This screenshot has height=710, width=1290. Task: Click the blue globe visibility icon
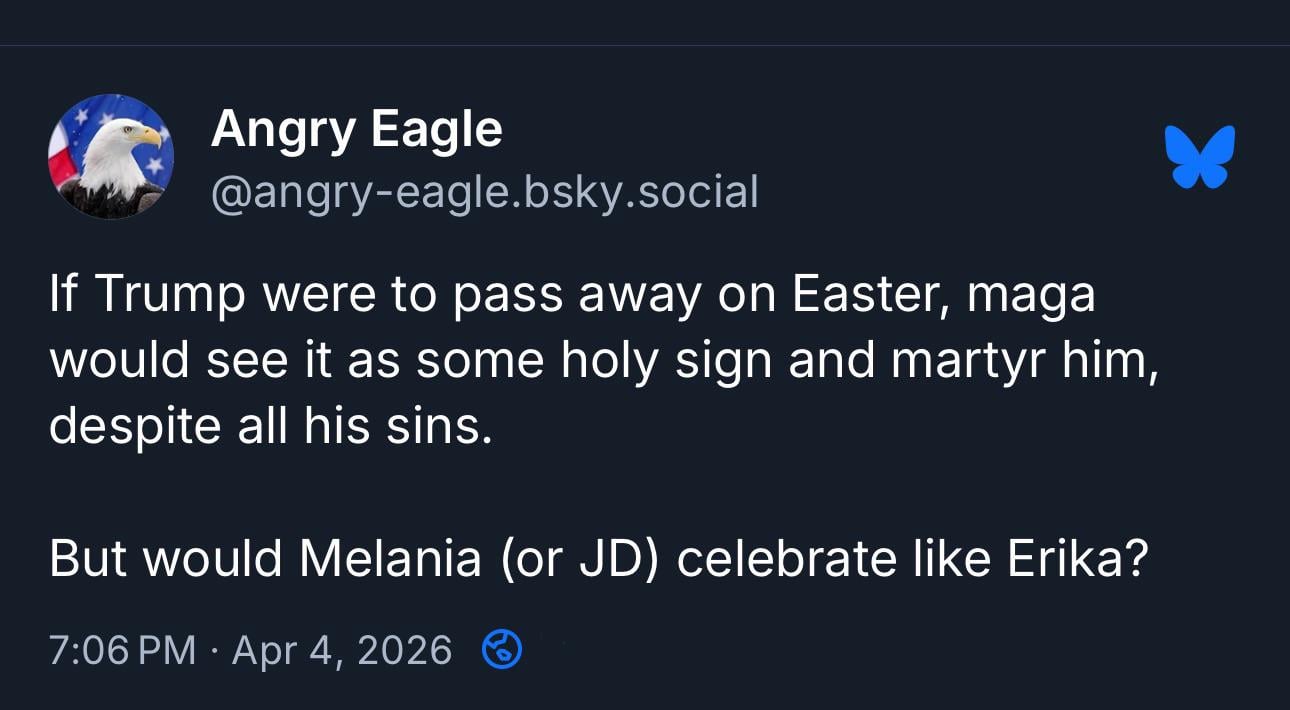501,651
